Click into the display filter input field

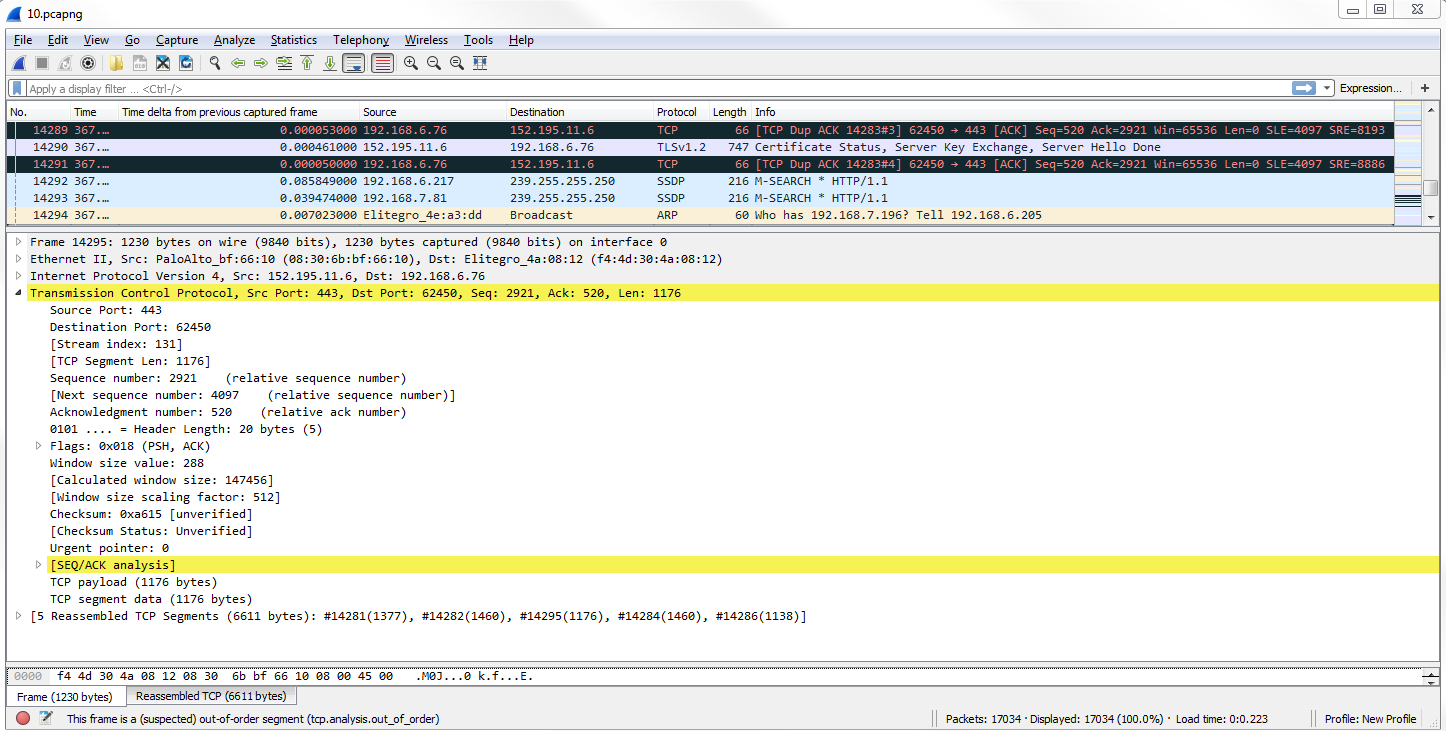pyautogui.click(x=650, y=89)
